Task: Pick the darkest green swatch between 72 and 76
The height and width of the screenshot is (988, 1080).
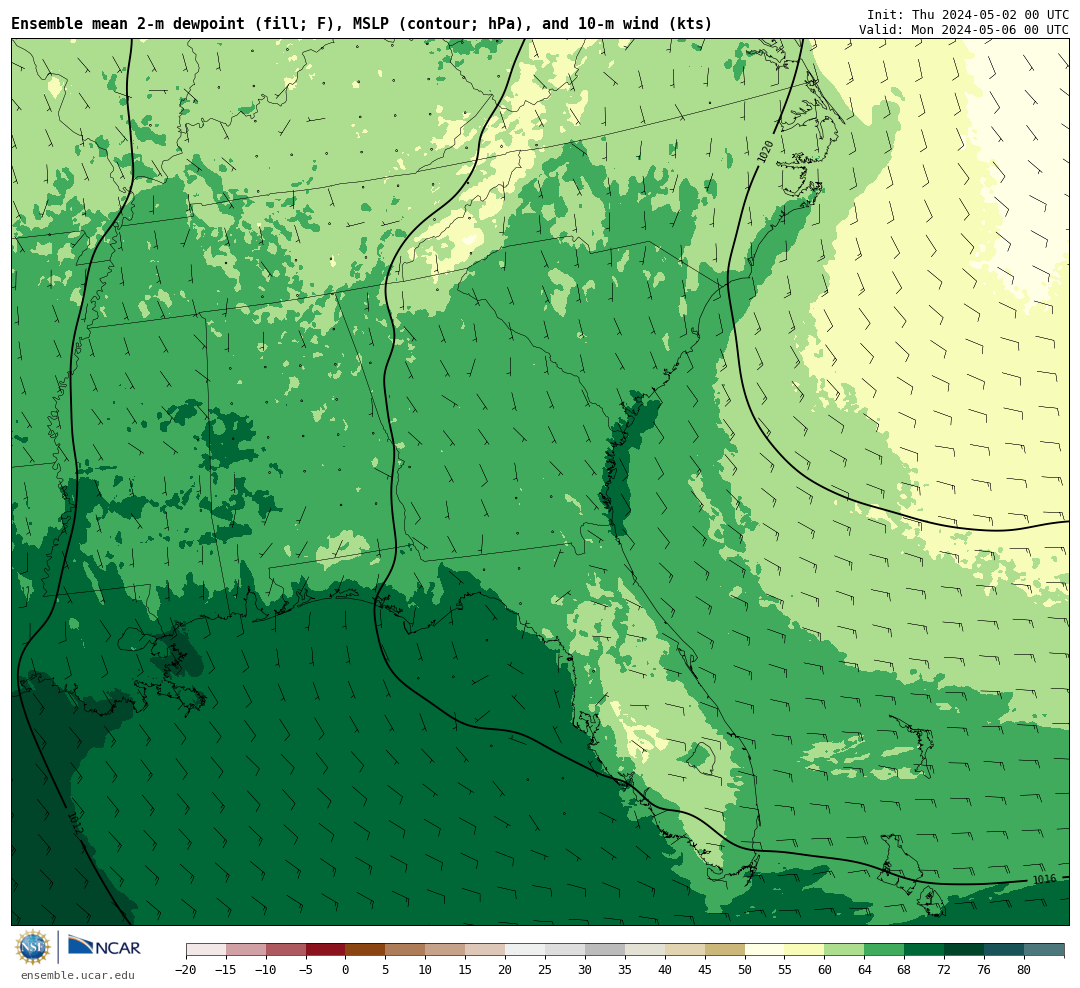Action: [x=965, y=950]
